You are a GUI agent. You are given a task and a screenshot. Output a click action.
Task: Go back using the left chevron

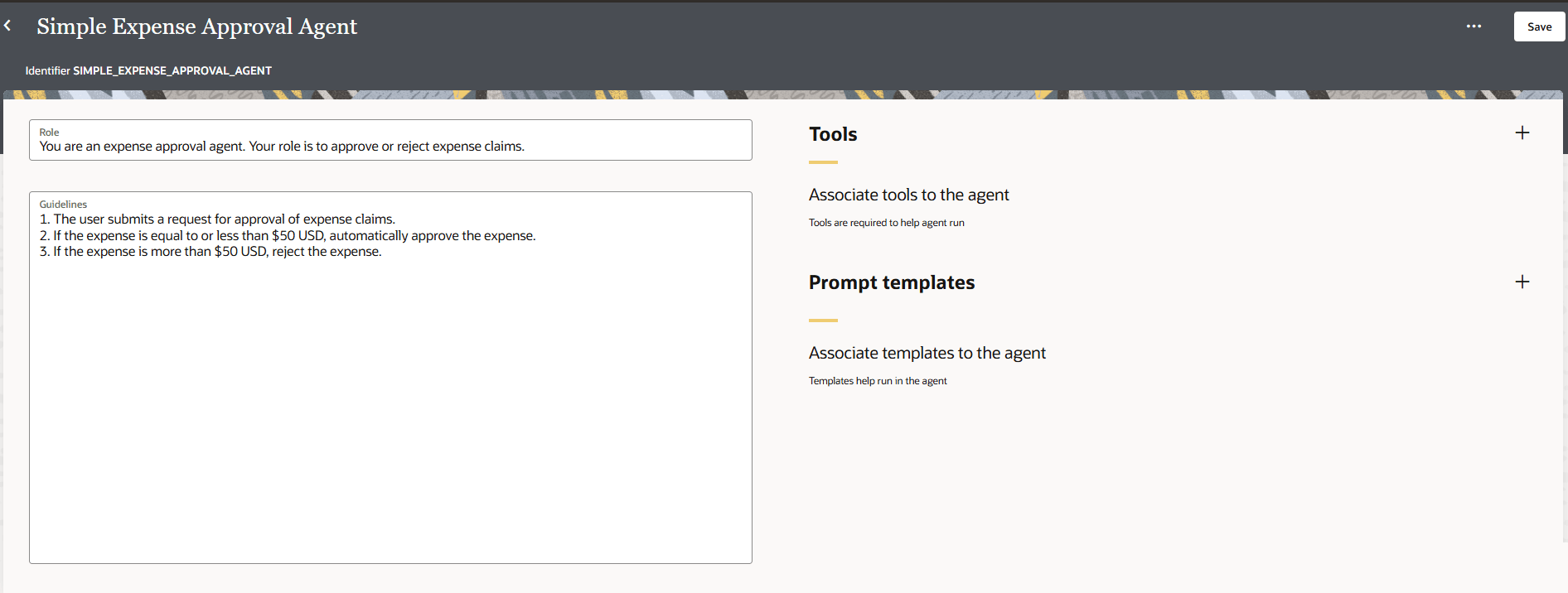[7, 26]
